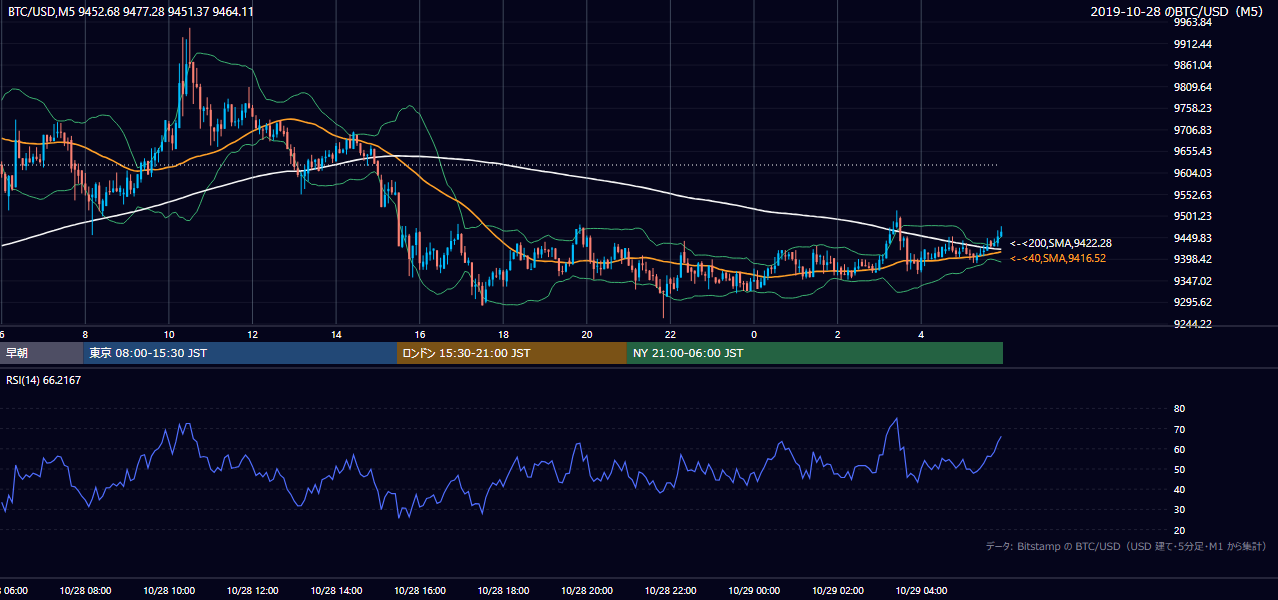Click the 9912.44 price axis label
This screenshot has height=600, width=1278.
(x=1193, y=44)
